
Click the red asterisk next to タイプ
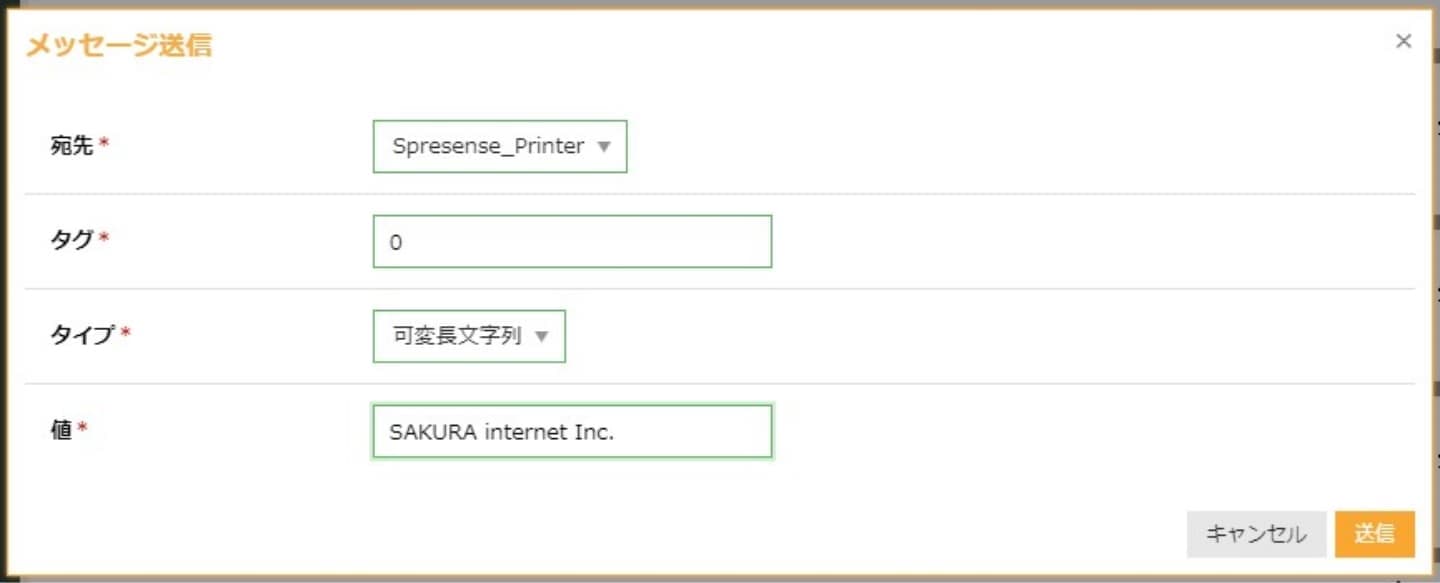126,335
